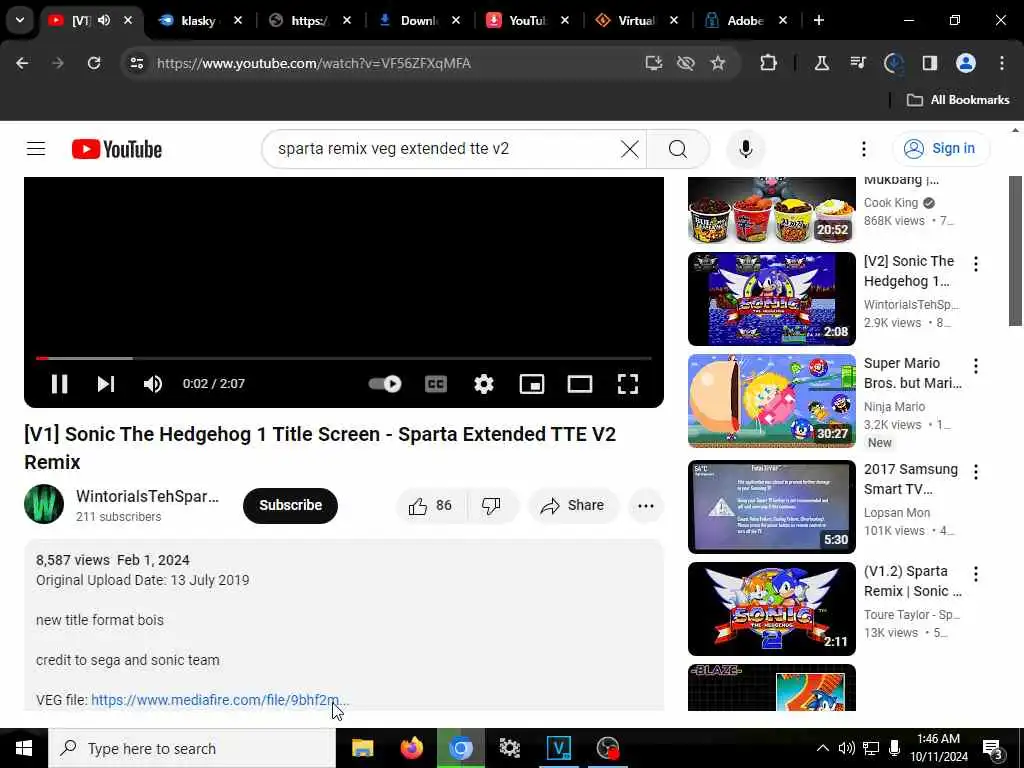Open the Chrome three-dot menu
This screenshot has height=768, width=1024.
[x=1002, y=63]
